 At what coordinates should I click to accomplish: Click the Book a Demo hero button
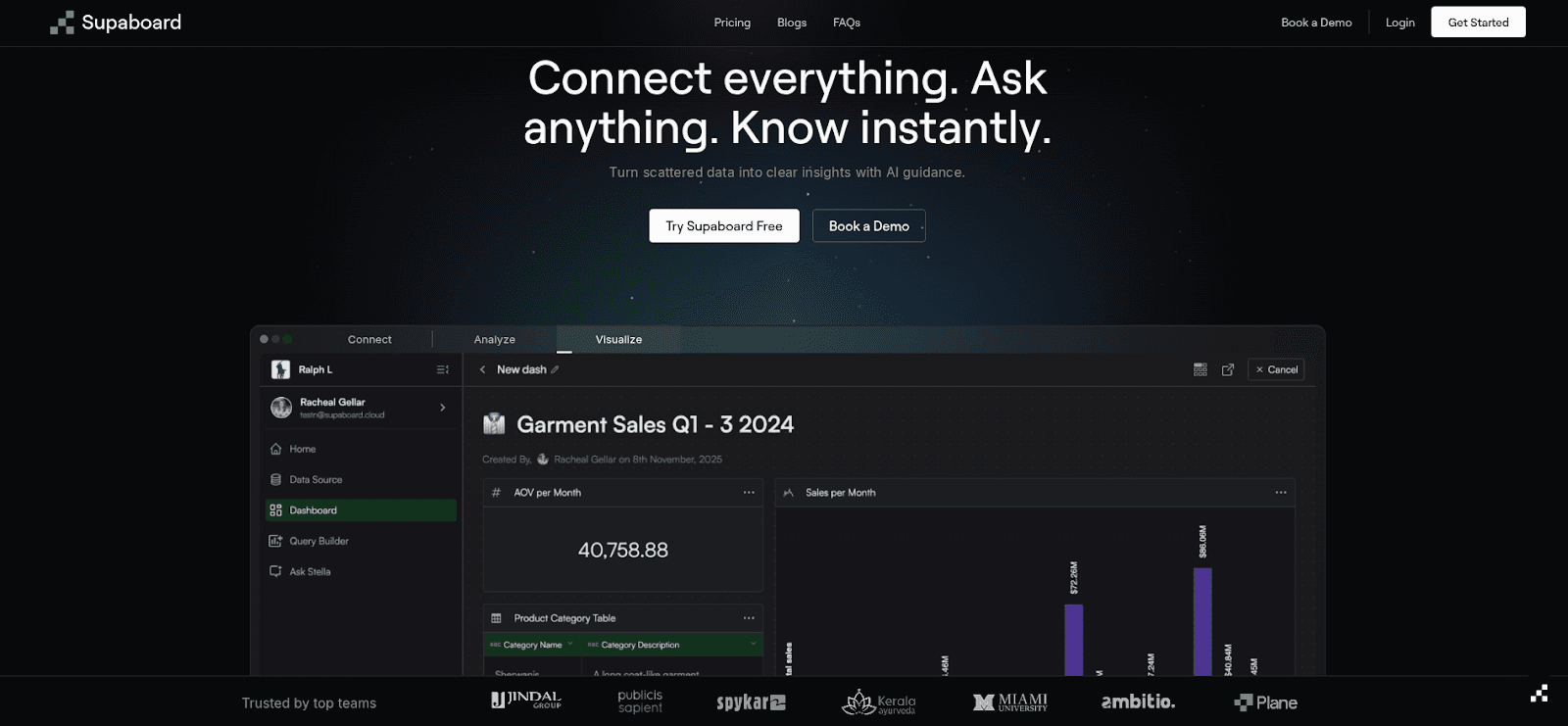[x=869, y=225]
